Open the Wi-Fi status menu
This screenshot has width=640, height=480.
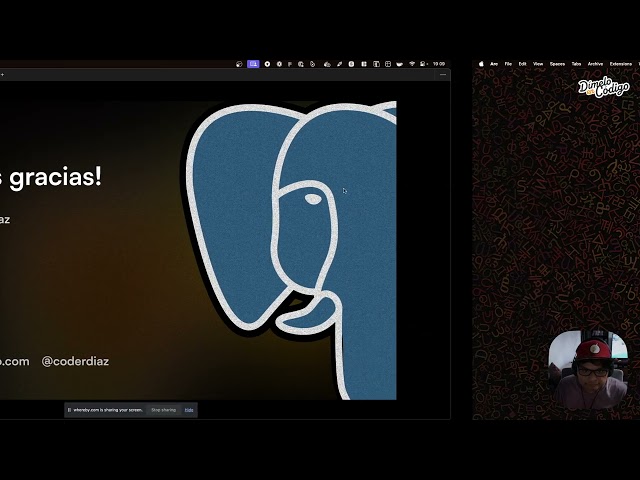pos(412,64)
